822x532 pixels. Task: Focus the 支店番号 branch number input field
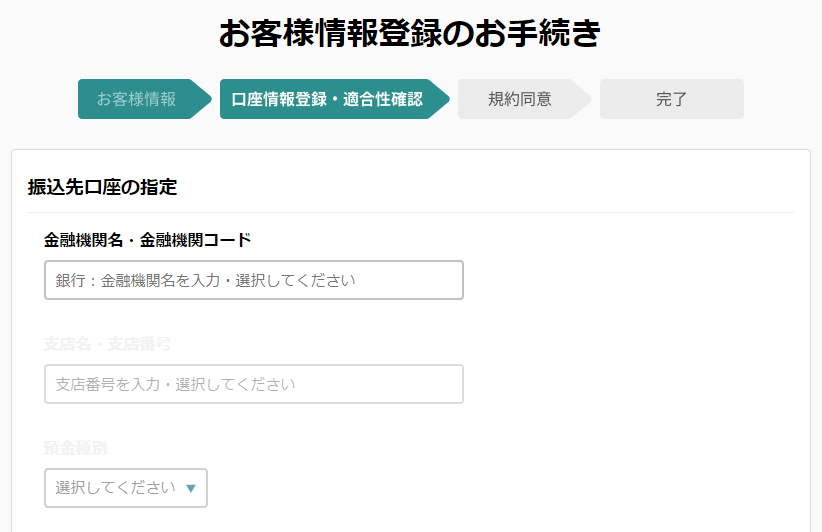pyautogui.click(x=254, y=384)
